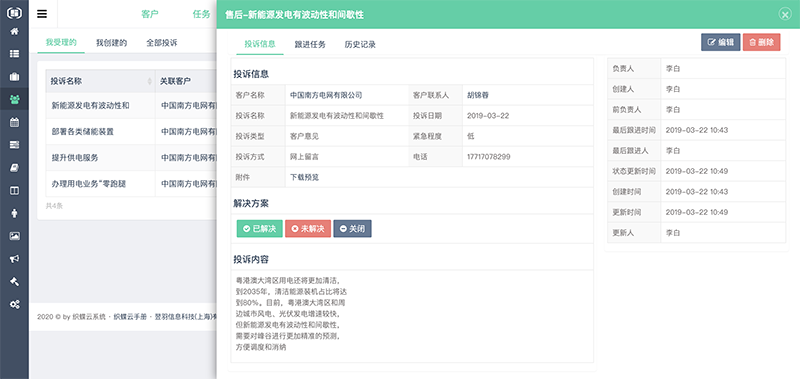The height and width of the screenshot is (379, 800).
Task: Click the 关闭 solution button
Action: pos(353,229)
